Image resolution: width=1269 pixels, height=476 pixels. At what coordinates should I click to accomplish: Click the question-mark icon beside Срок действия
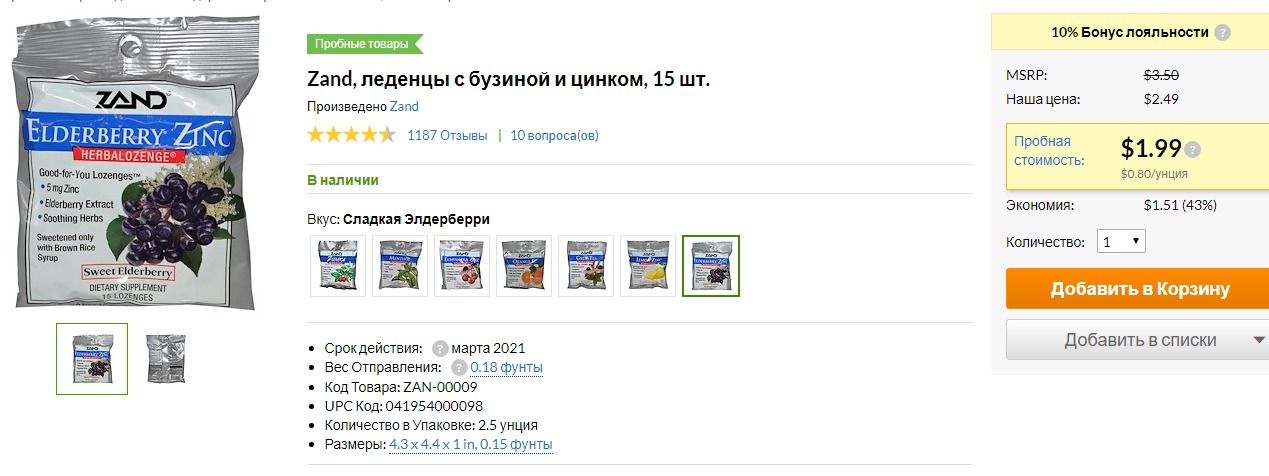[440, 348]
